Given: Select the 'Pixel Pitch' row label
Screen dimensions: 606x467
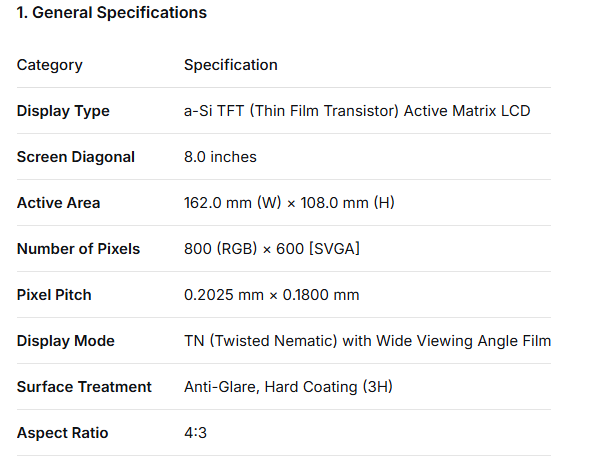Looking at the screenshot, I should coord(54,295).
